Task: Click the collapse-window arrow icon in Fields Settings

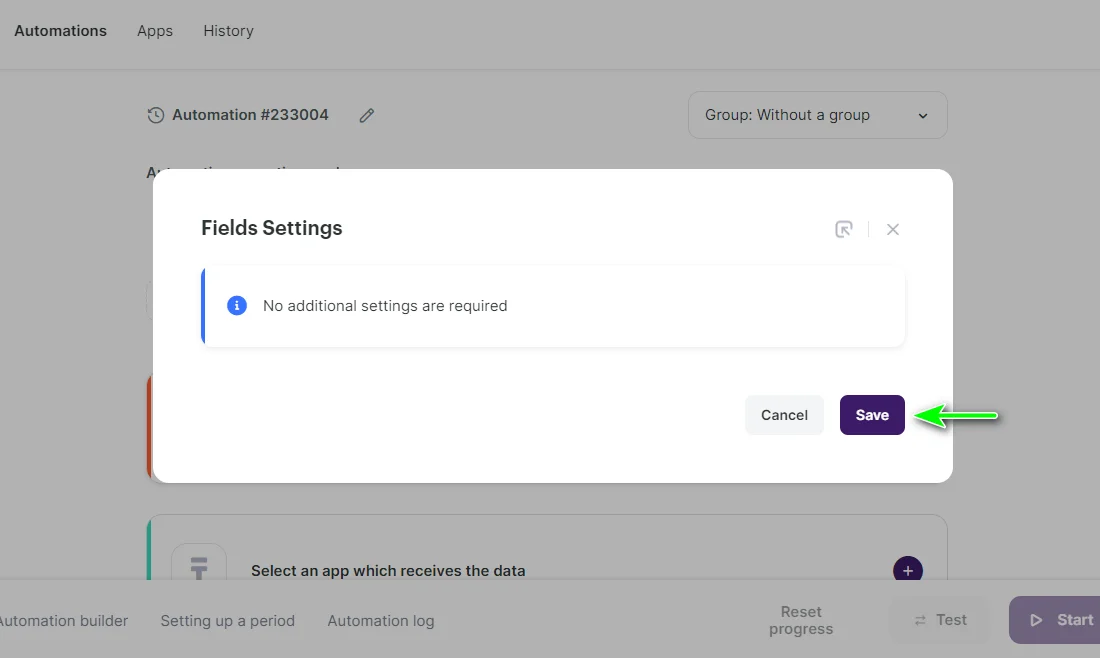Action: point(843,229)
